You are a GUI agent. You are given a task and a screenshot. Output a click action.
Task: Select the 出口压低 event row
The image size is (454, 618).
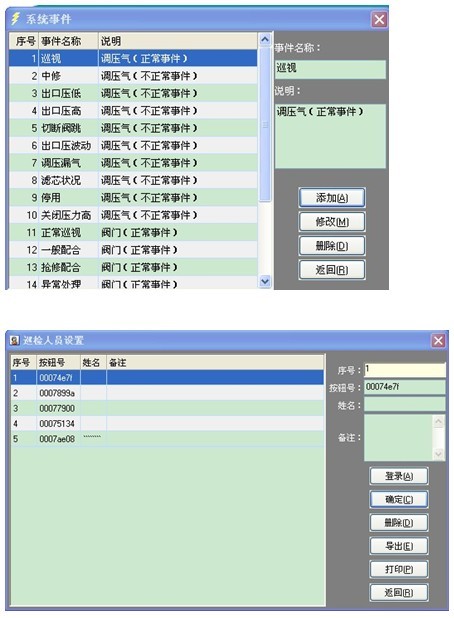tap(133, 93)
